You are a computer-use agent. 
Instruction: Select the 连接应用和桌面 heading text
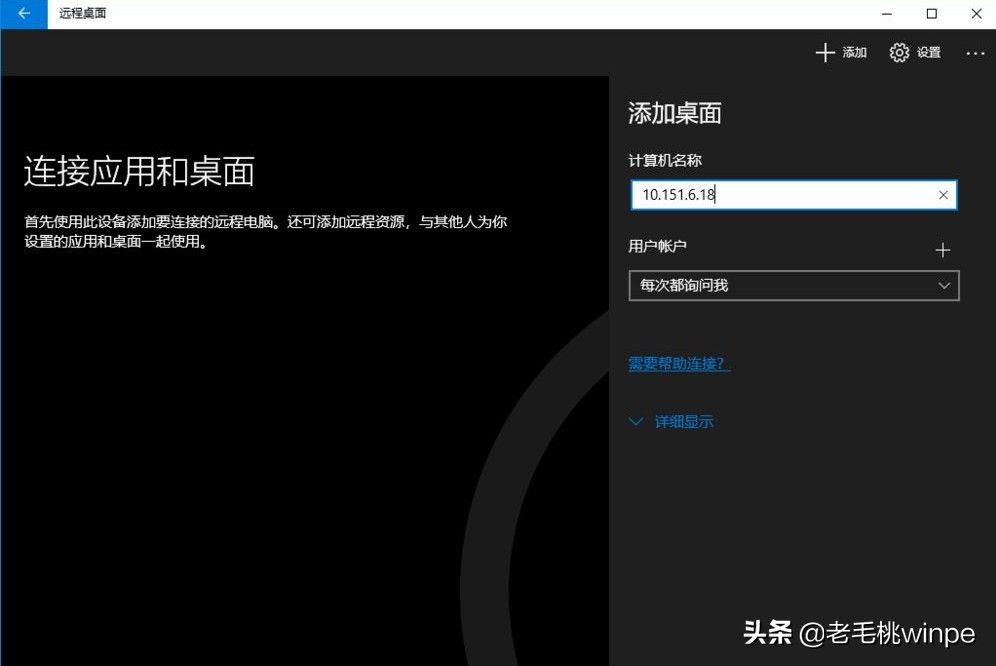[139, 172]
